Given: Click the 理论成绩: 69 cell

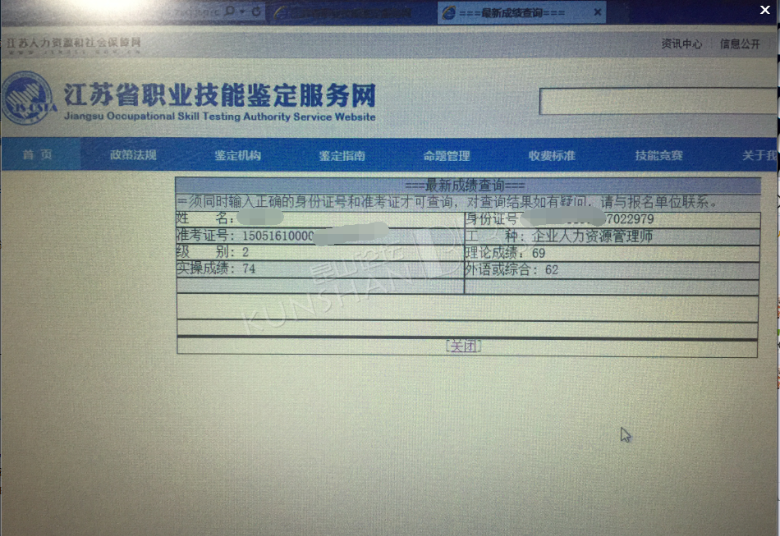Looking at the screenshot, I should pos(612,253).
